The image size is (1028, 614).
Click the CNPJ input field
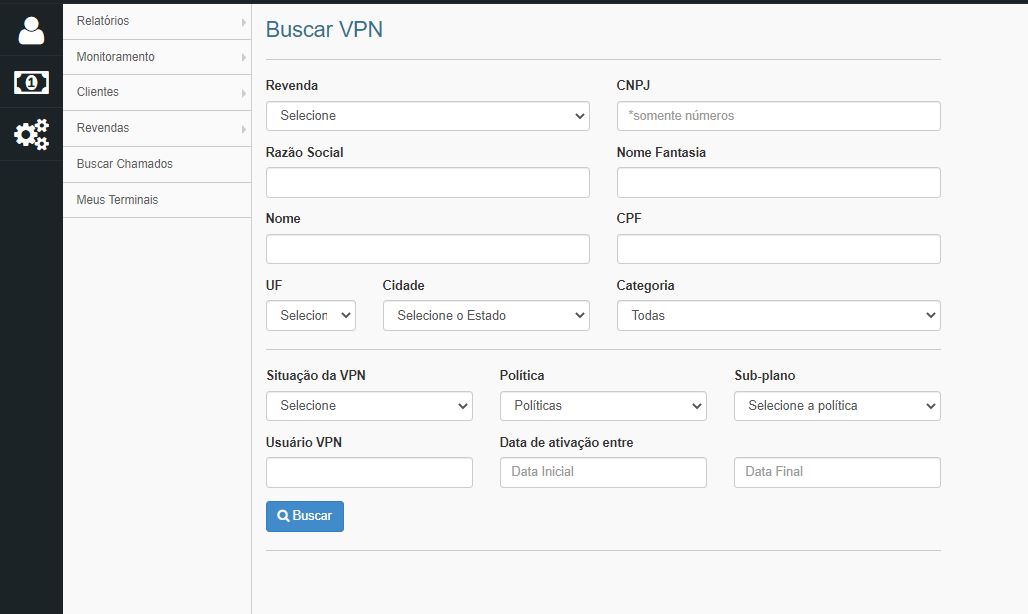click(x=778, y=115)
